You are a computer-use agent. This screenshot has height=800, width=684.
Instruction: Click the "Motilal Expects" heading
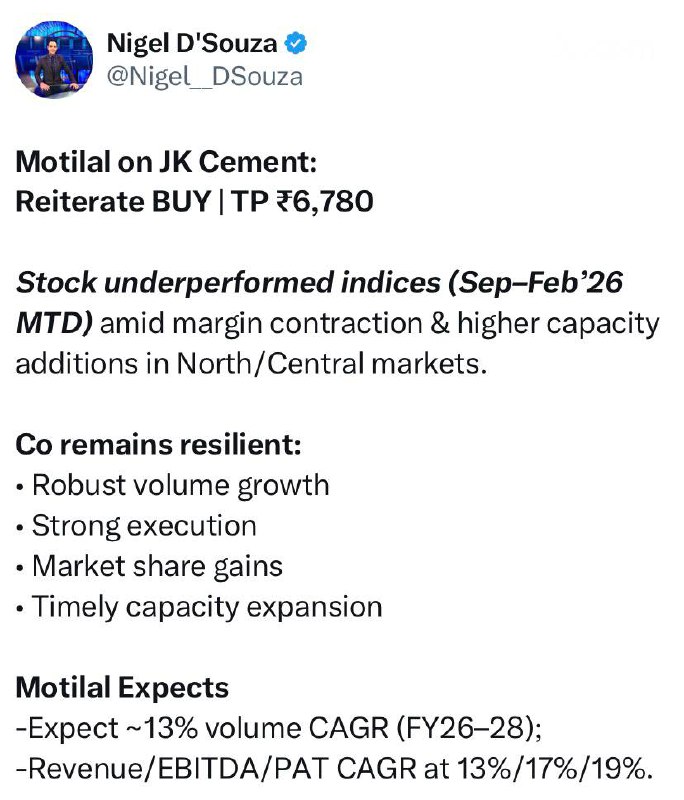(x=122, y=688)
